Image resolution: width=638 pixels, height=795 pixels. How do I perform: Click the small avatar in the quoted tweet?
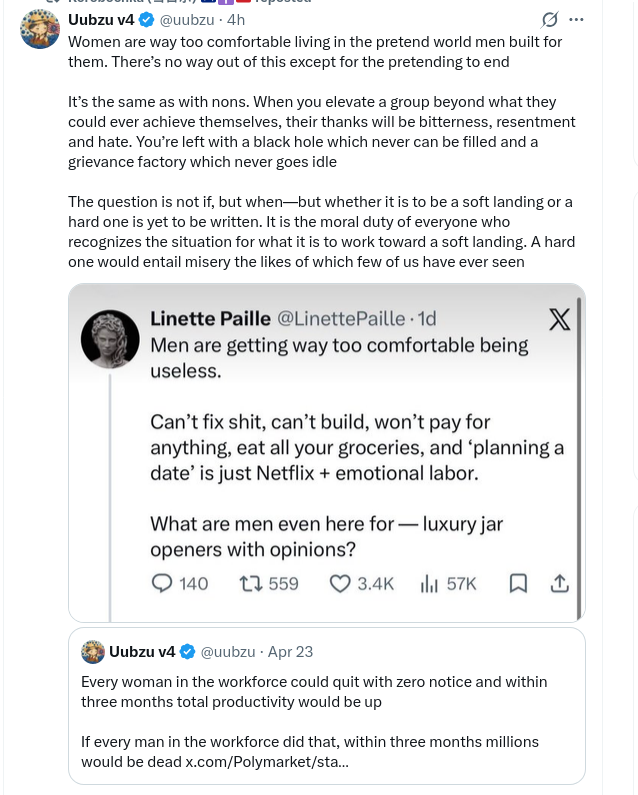coord(93,652)
